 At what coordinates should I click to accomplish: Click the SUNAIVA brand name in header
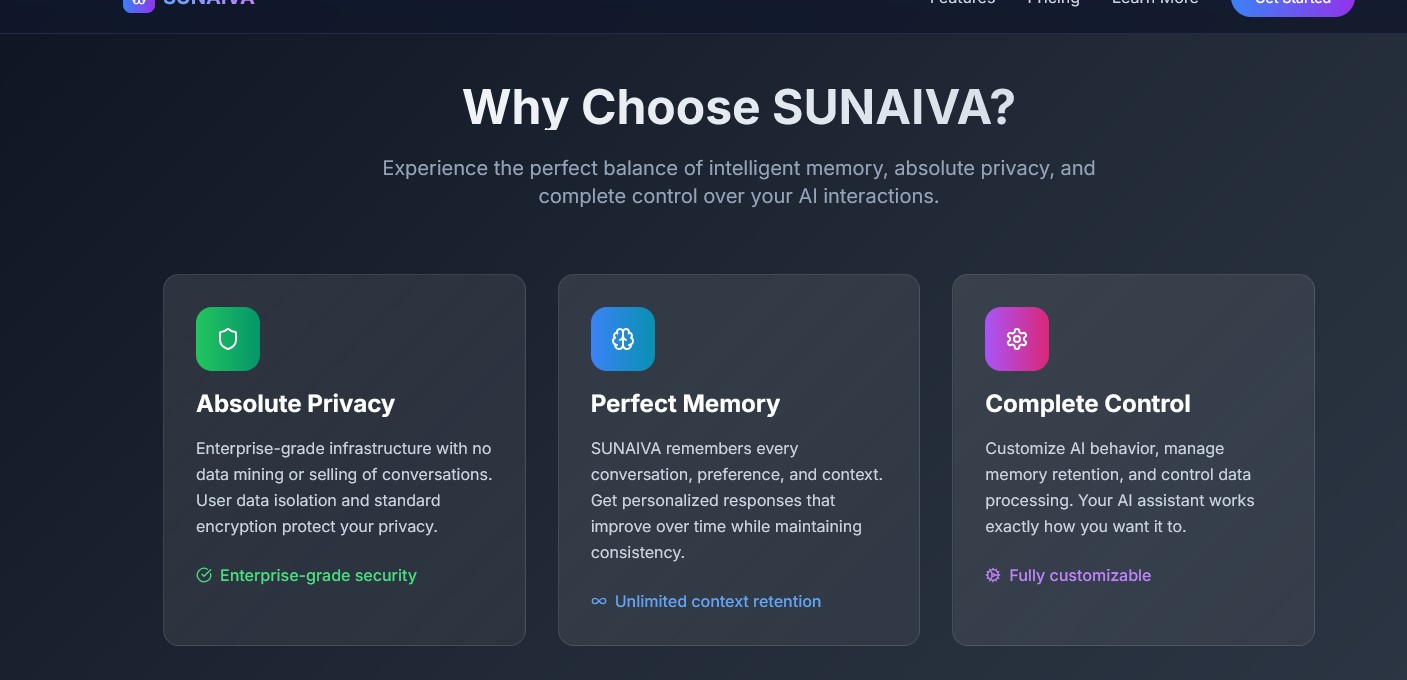click(x=209, y=3)
